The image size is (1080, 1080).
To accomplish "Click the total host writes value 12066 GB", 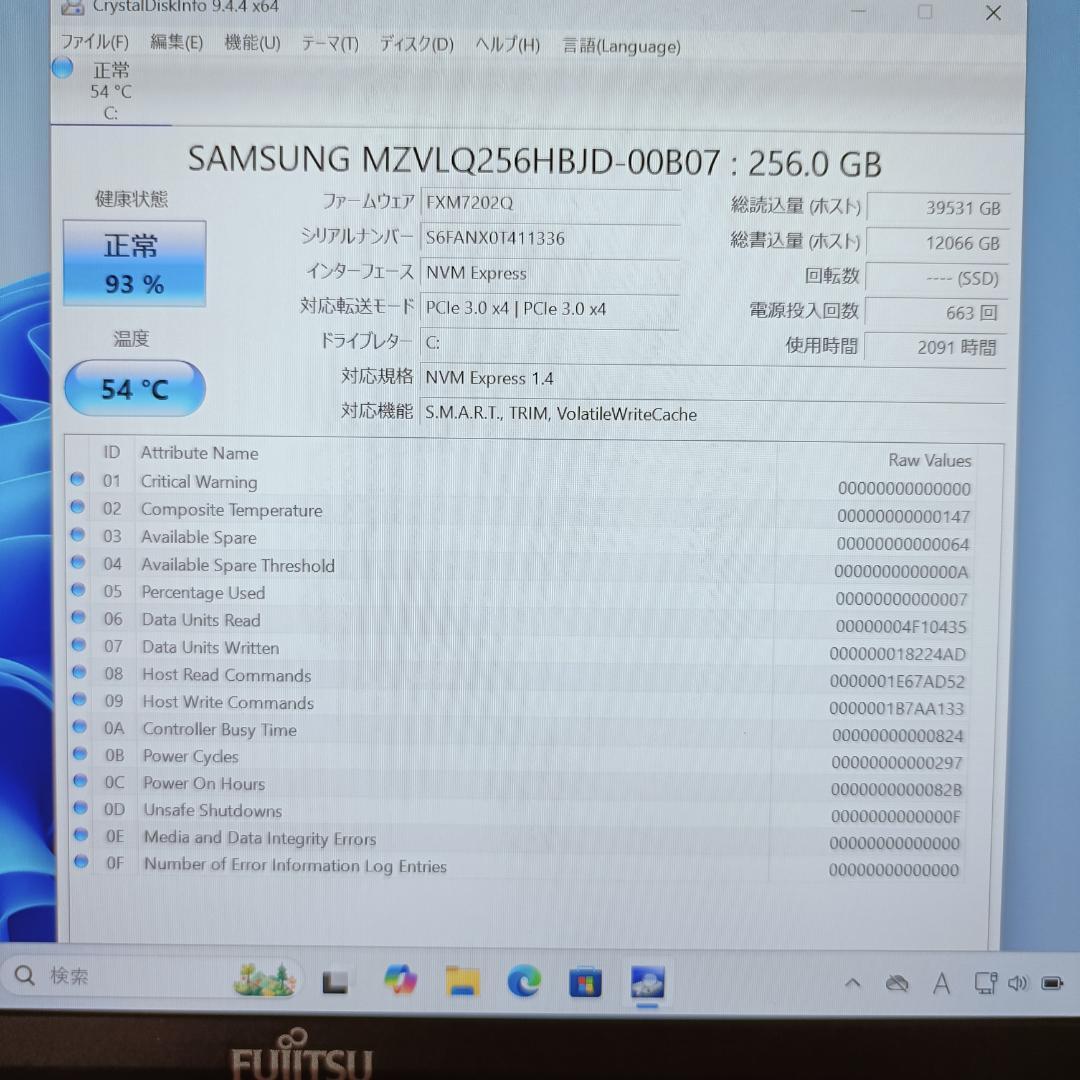I will pyautogui.click(x=937, y=243).
